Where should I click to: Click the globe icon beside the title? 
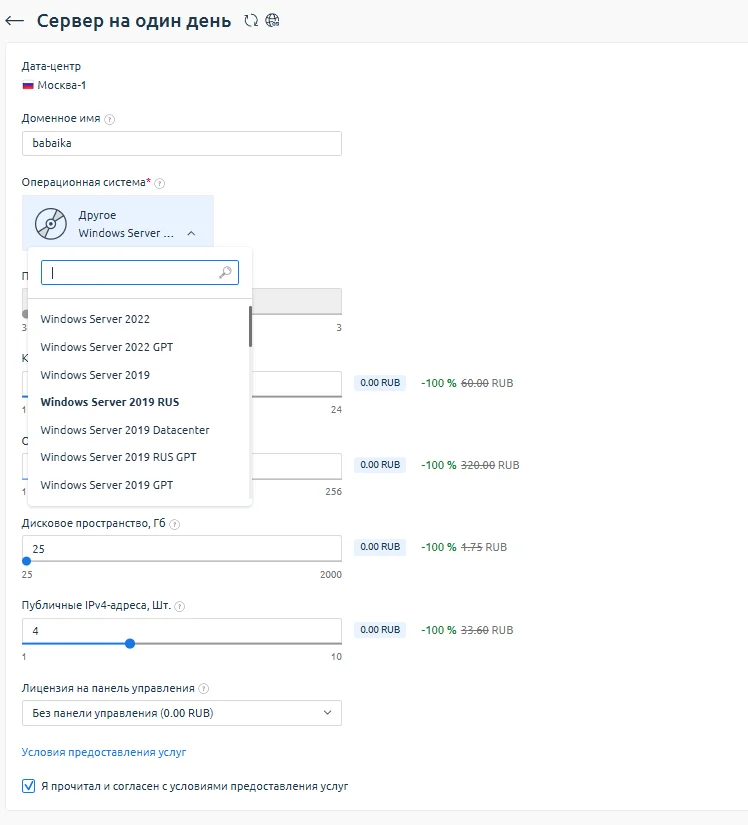272,21
